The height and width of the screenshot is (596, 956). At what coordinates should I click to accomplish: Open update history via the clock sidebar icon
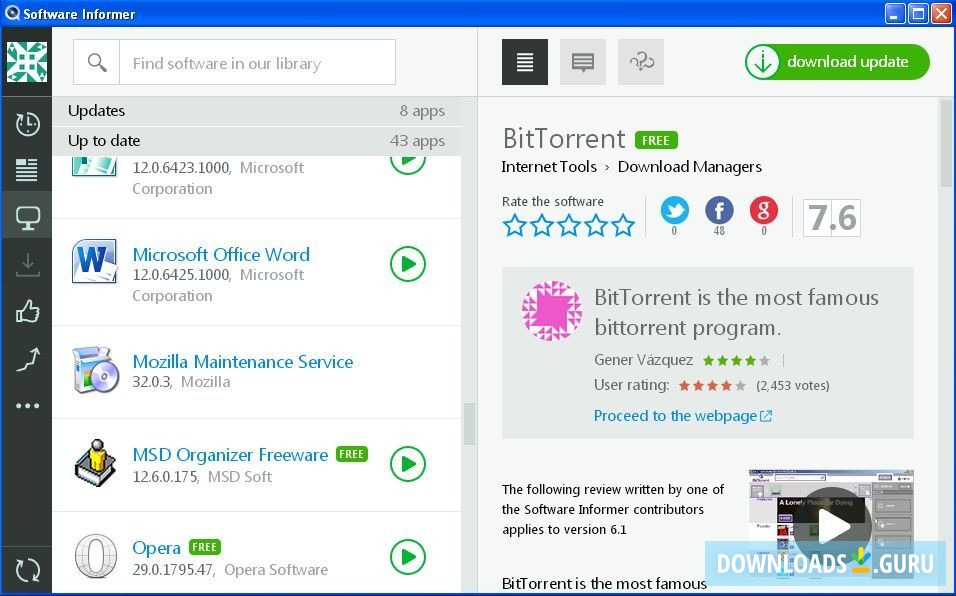[x=27, y=124]
